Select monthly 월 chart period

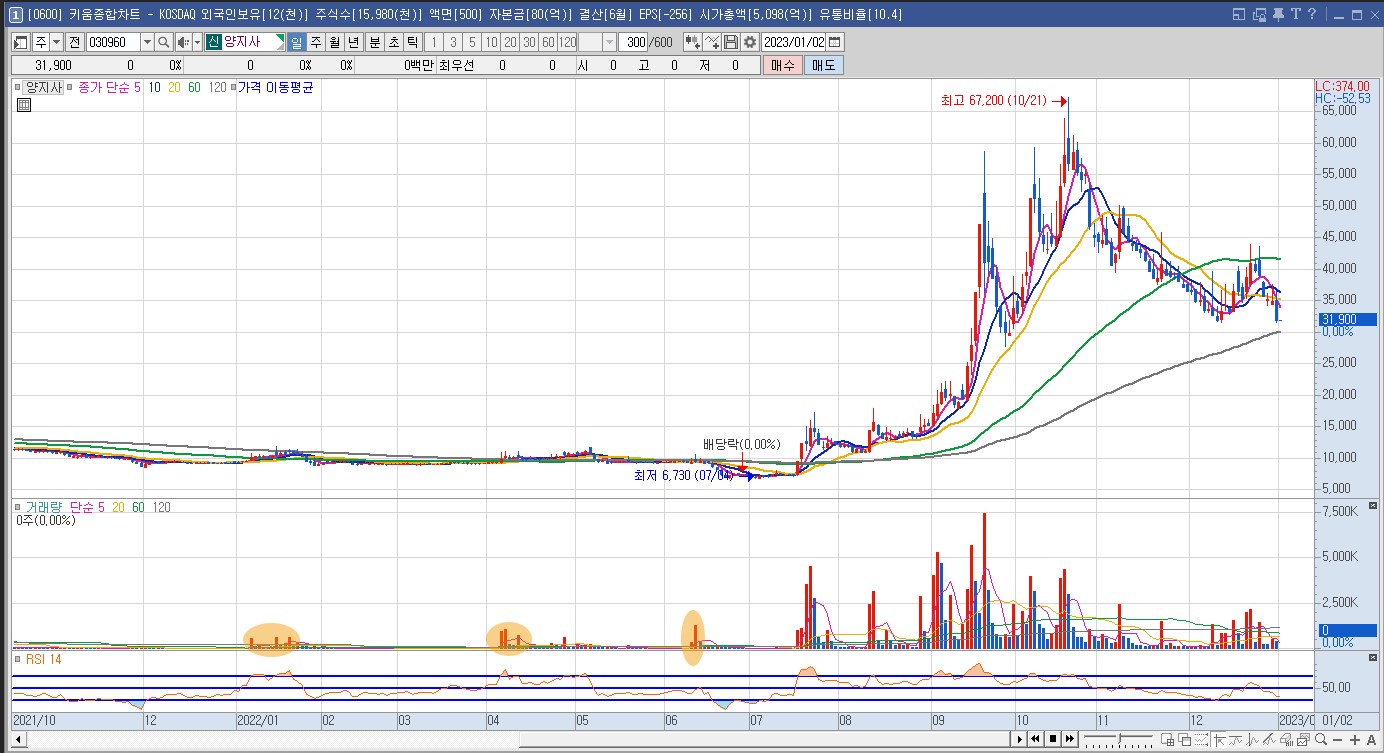334,42
